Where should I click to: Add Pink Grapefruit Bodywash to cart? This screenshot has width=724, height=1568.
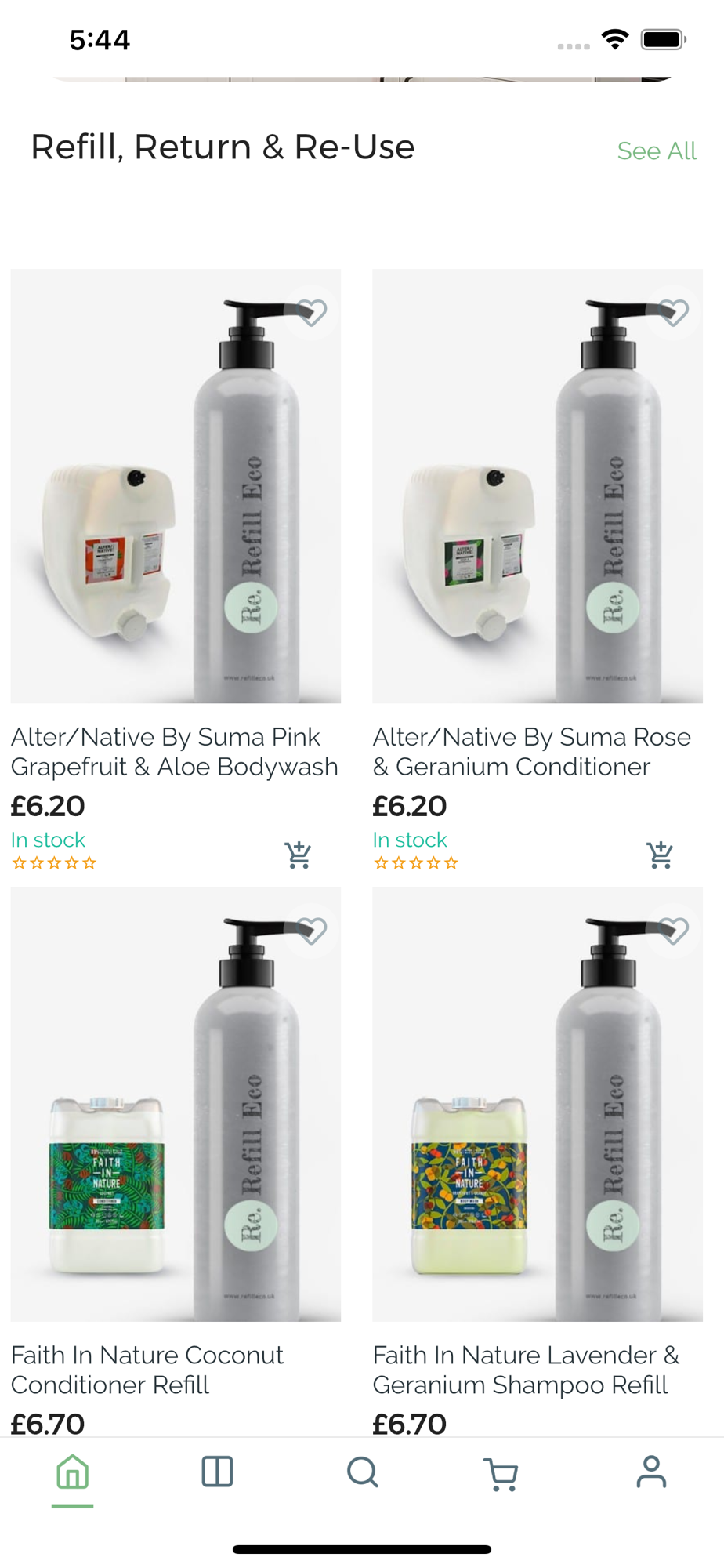[298, 855]
